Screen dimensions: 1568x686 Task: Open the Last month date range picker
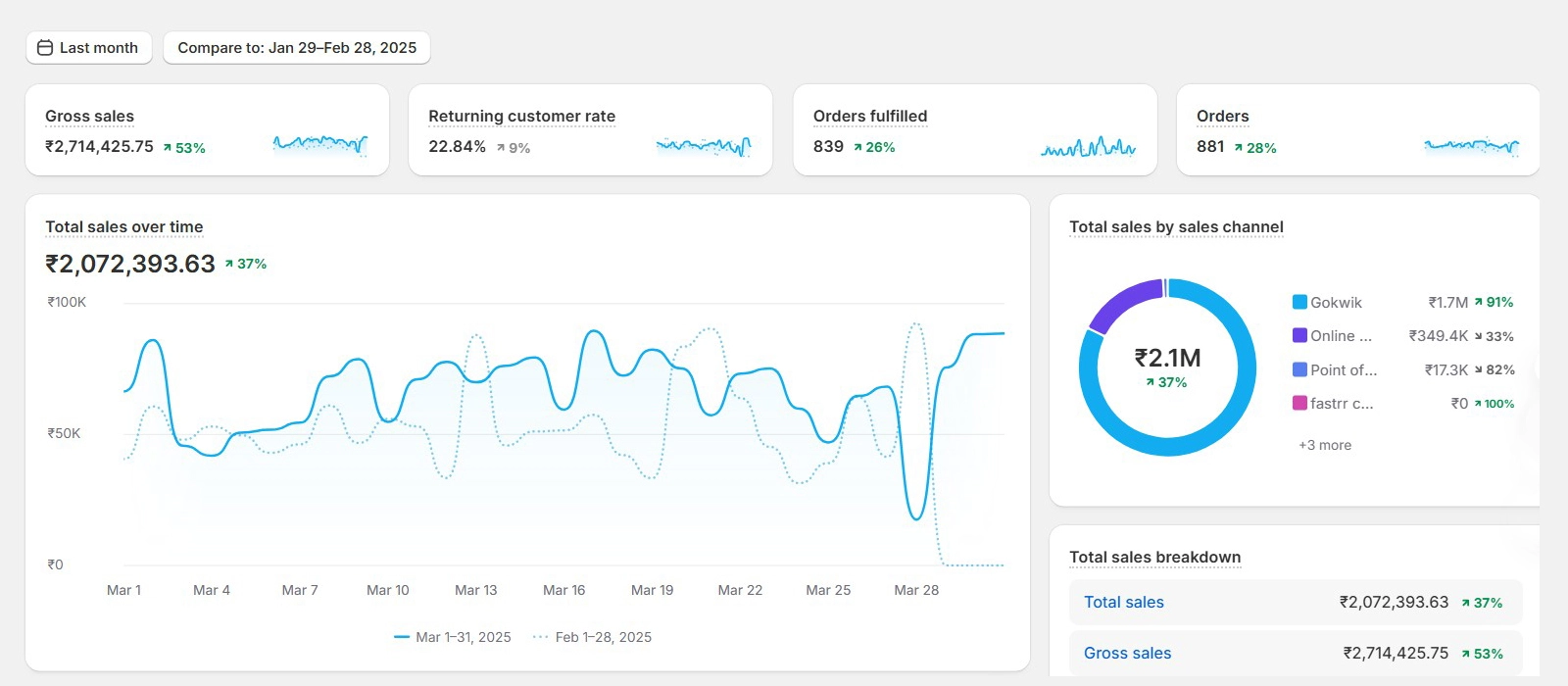pyautogui.click(x=89, y=48)
